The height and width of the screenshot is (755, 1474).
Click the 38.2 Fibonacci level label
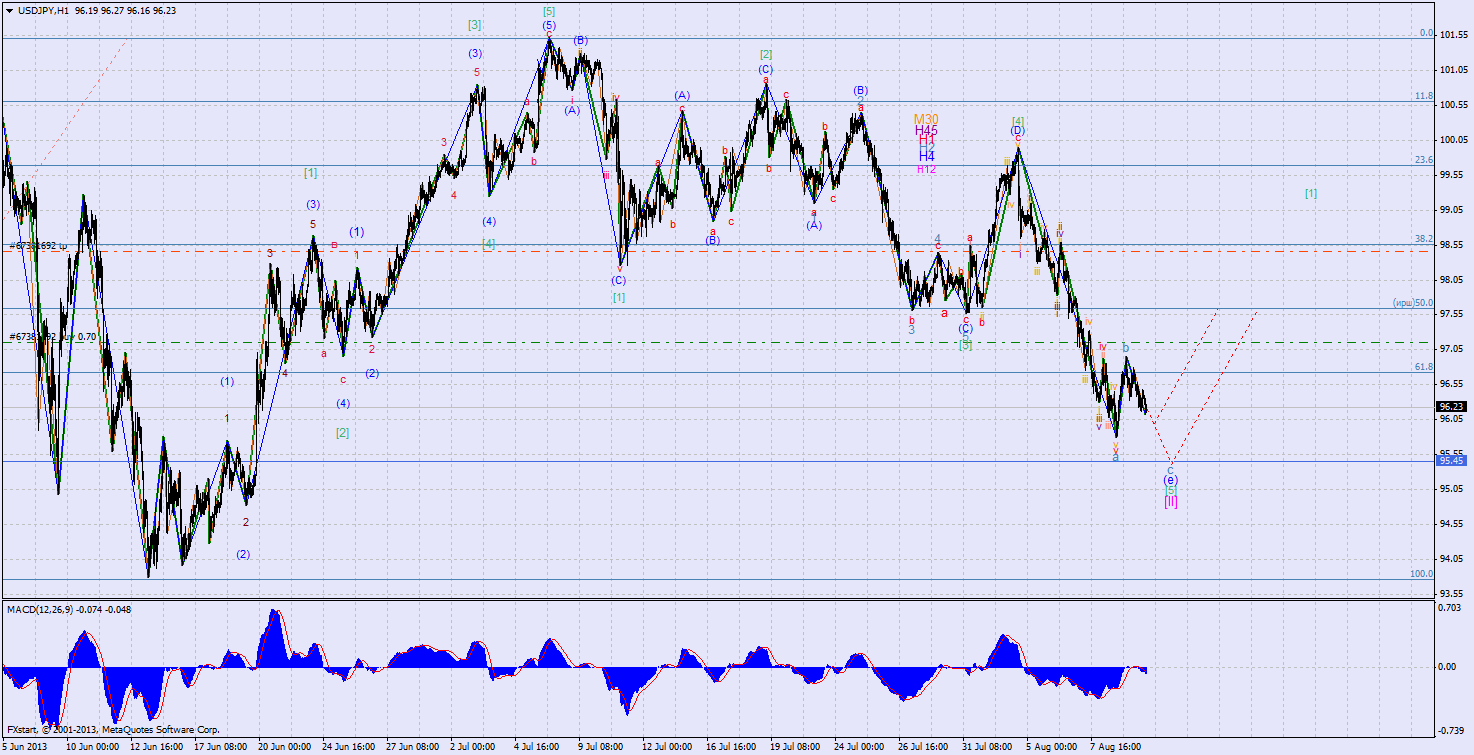click(1424, 239)
